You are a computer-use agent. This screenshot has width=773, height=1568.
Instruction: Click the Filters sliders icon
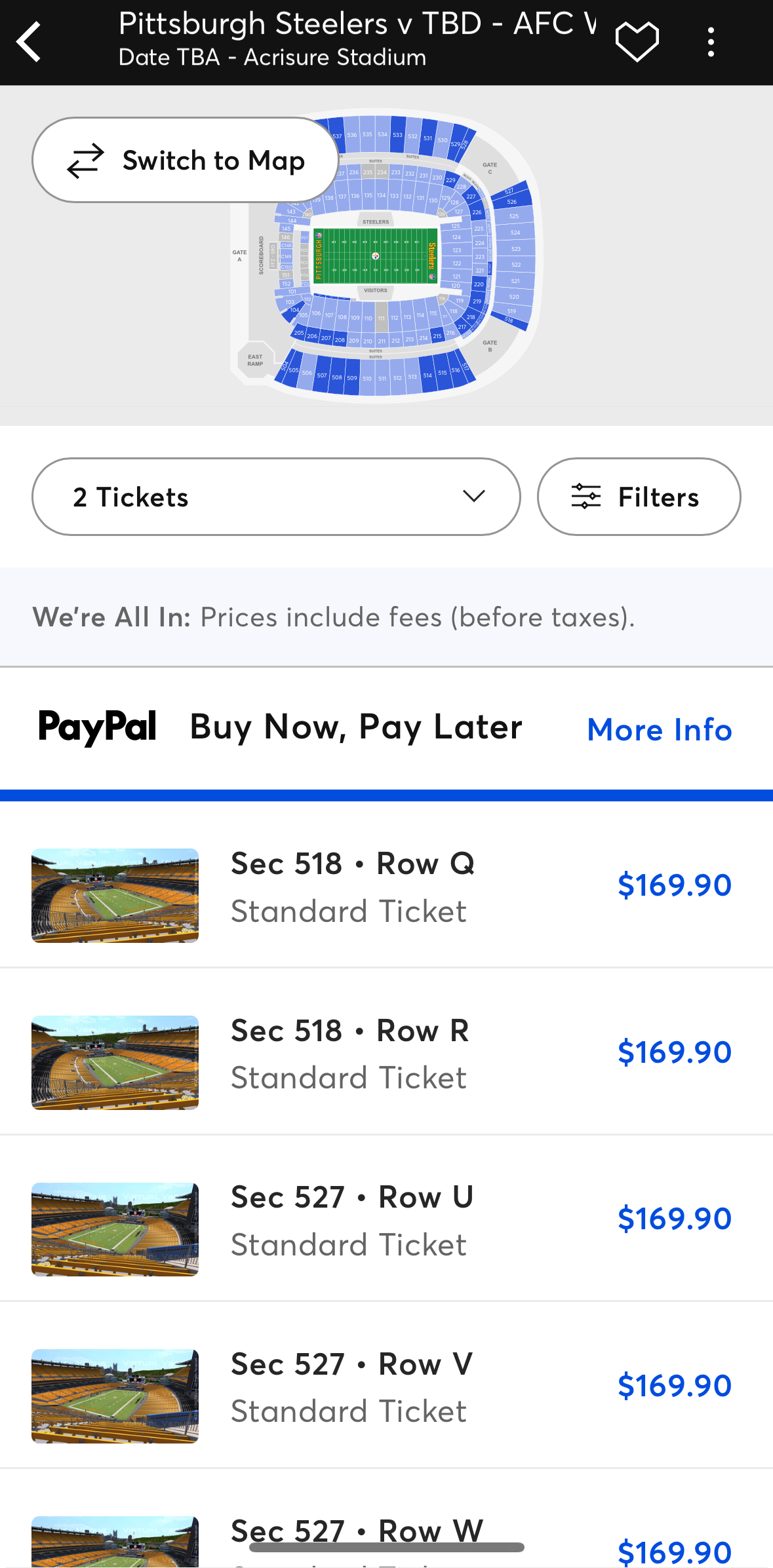(x=585, y=497)
